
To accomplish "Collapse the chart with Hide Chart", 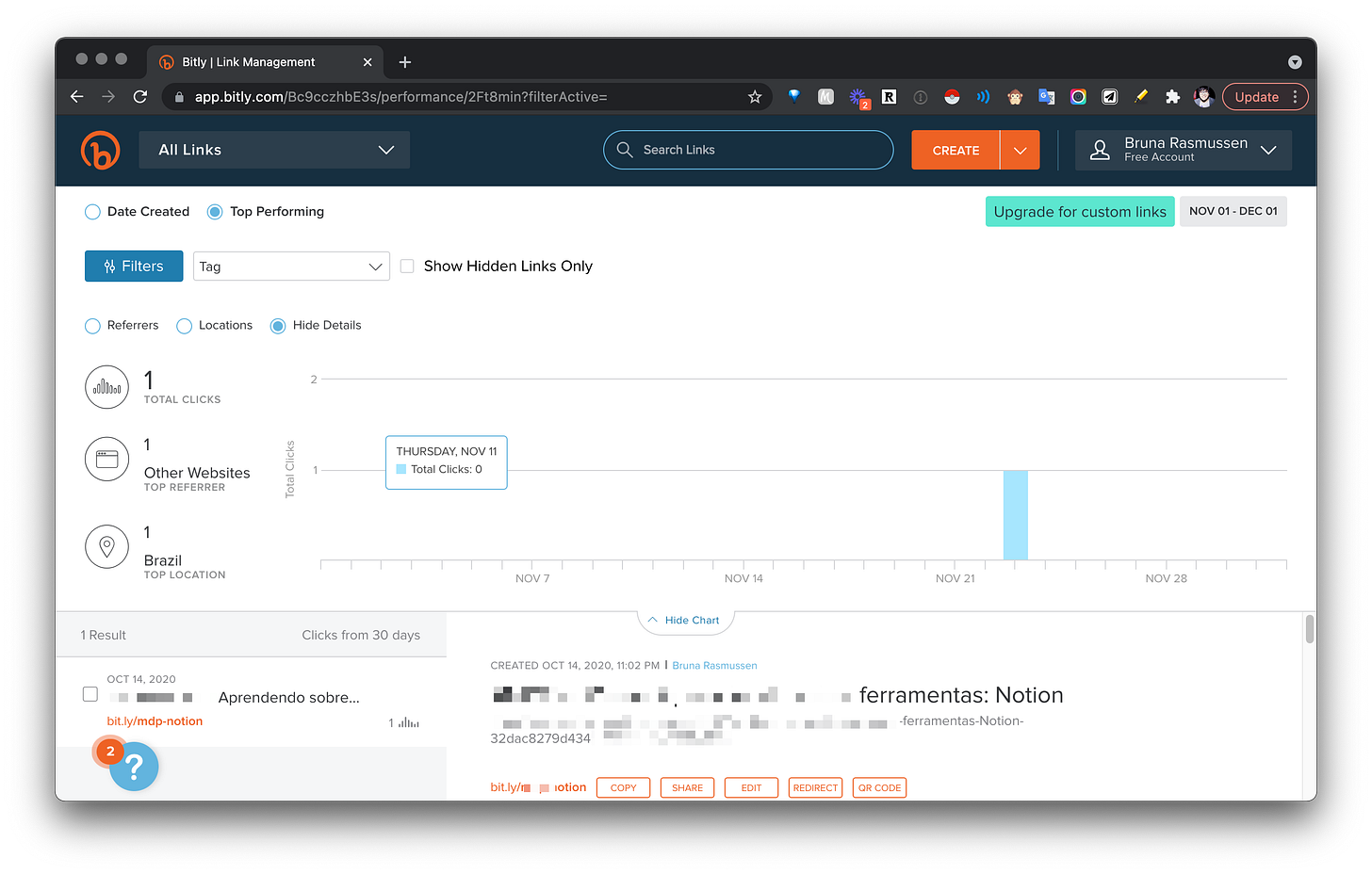I will coord(685,621).
